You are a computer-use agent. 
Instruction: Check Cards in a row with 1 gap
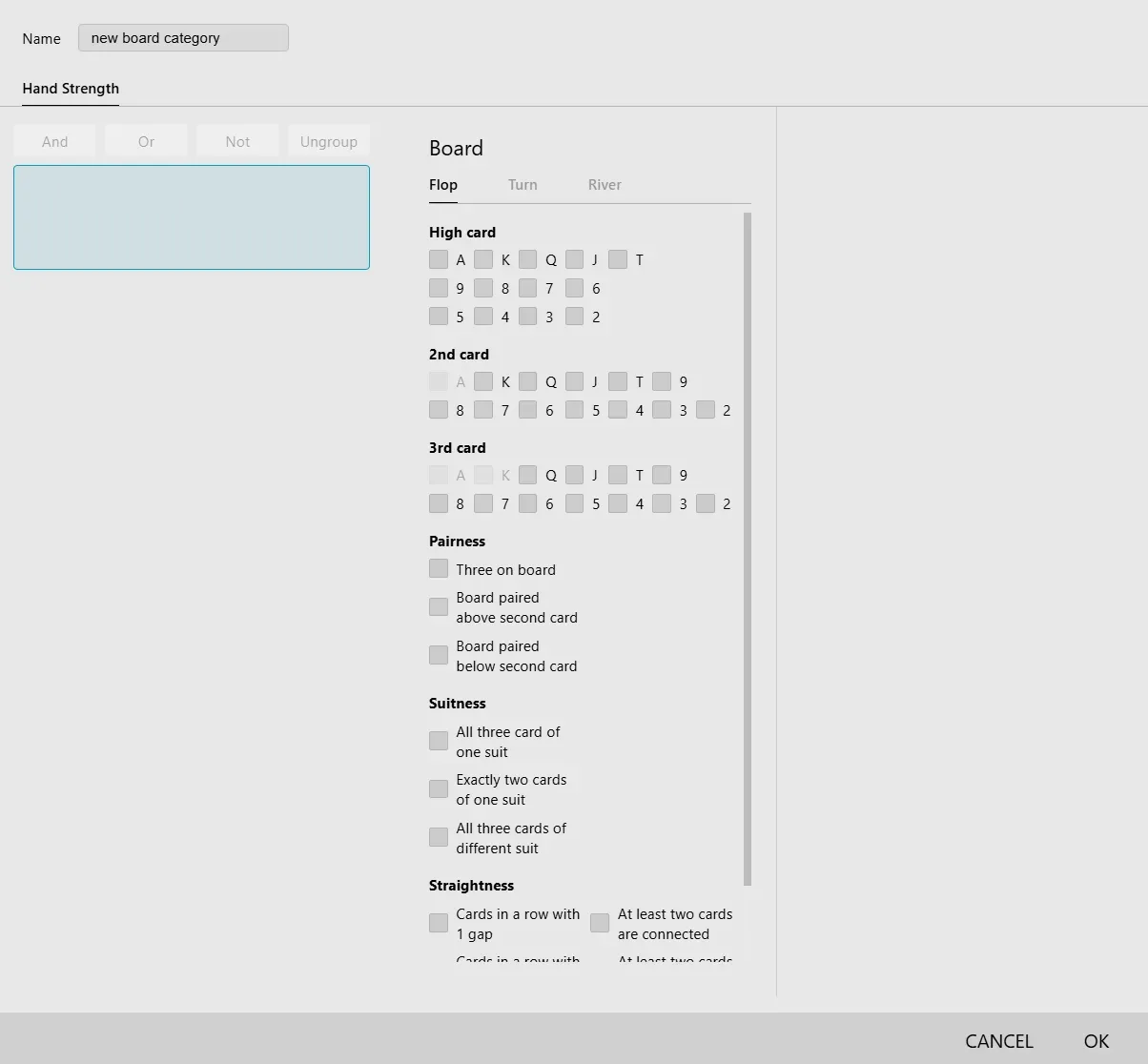439,924
